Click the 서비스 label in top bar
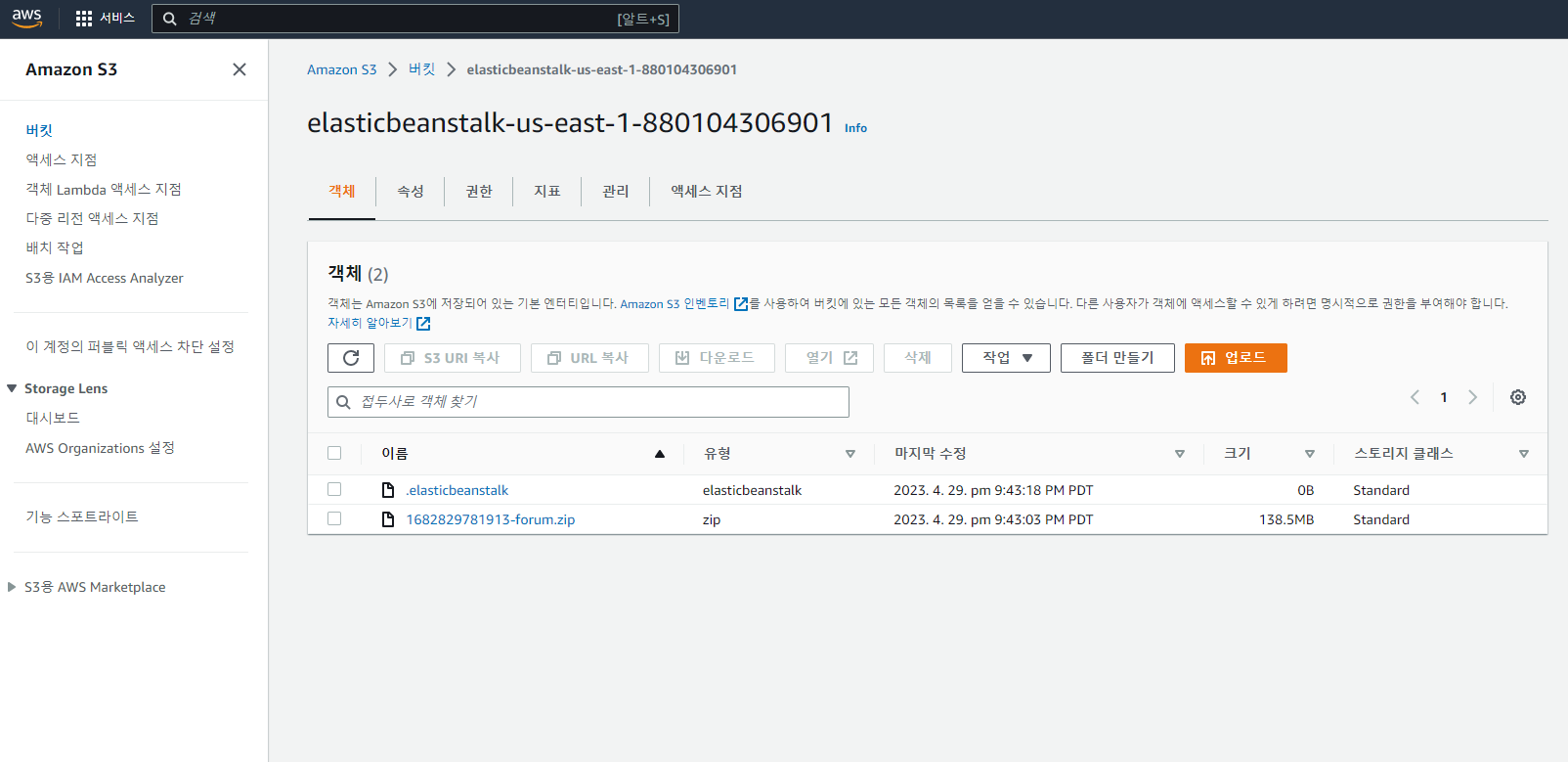 coord(117,19)
